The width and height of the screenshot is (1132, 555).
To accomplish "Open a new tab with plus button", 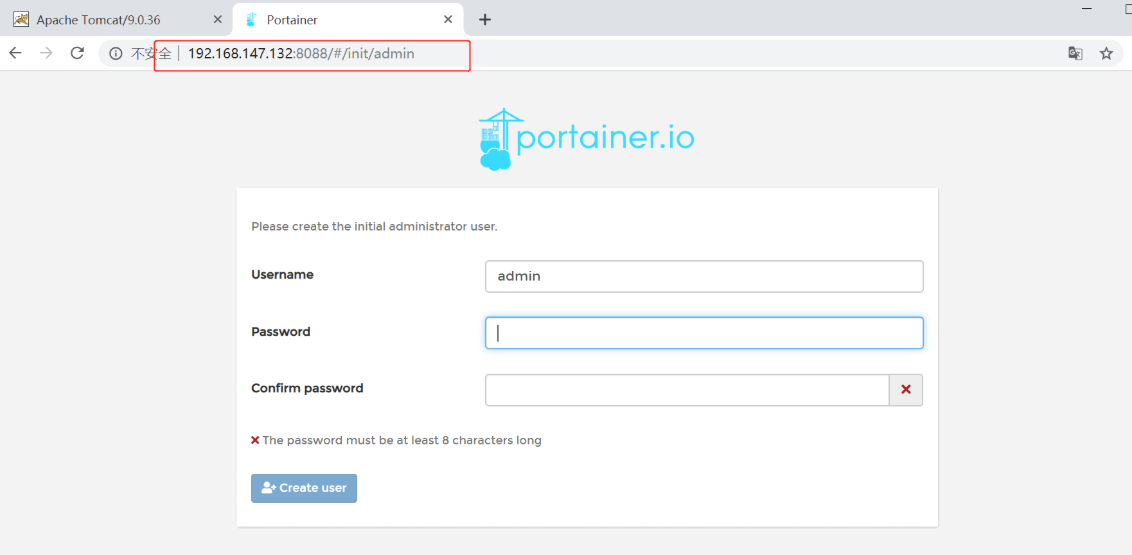I will (x=485, y=19).
